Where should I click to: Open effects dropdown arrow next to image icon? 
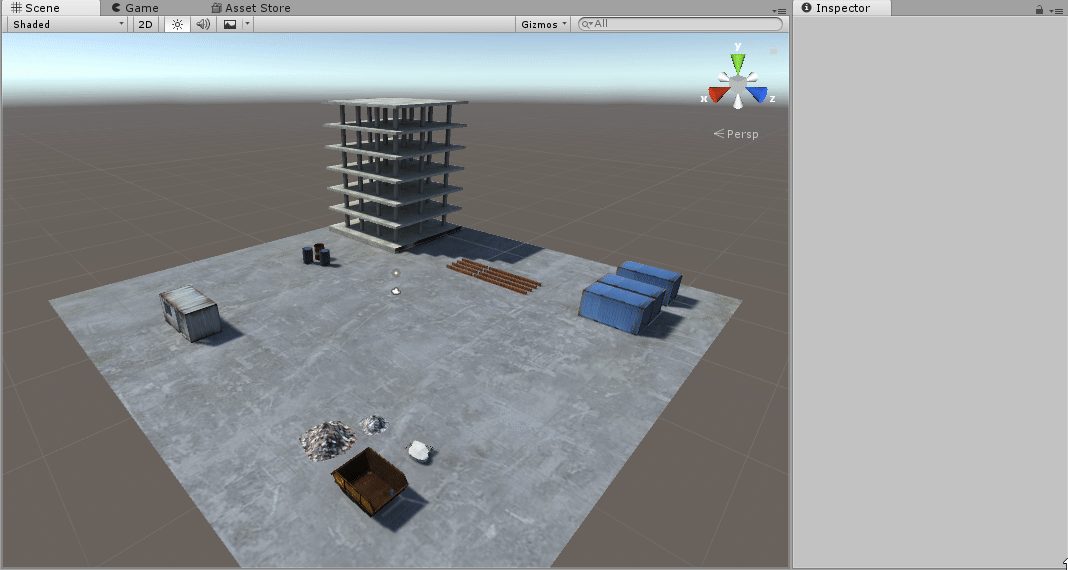247,24
